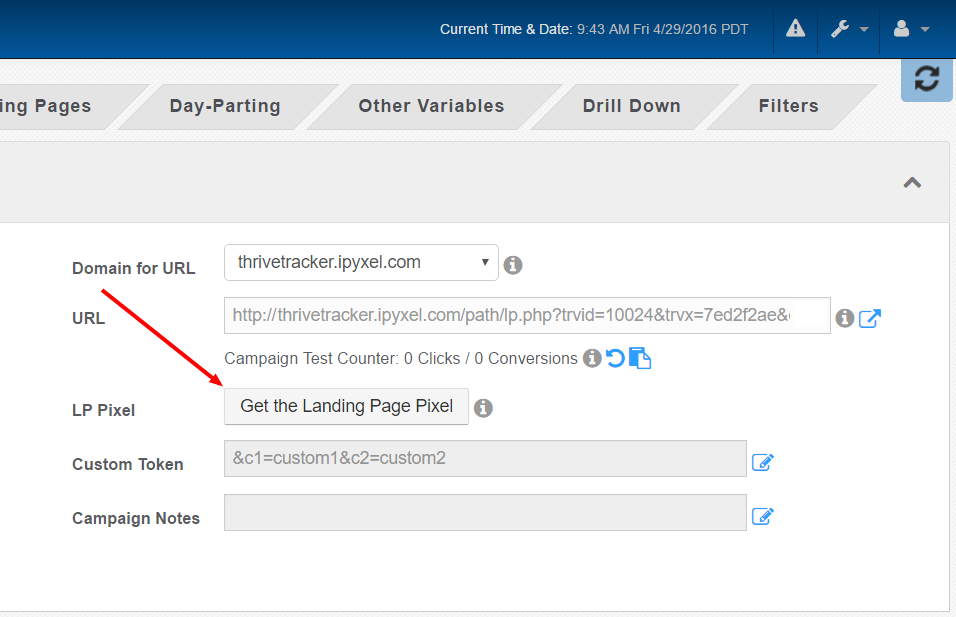Click the Campaign Notes input field
The image size is (956, 617).
pyautogui.click(x=485, y=513)
